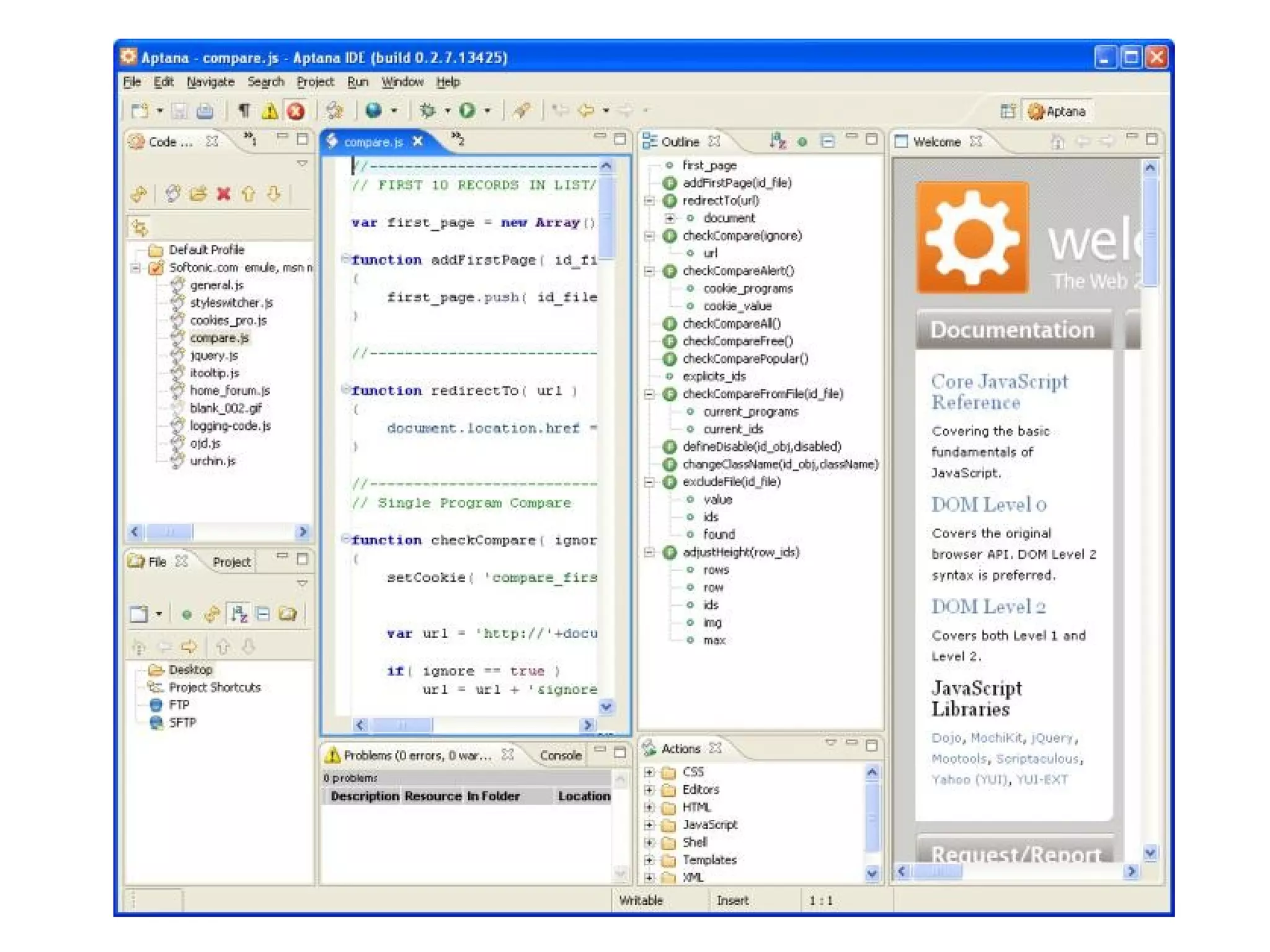This screenshot has height=952, width=1270.
Task: Click the debug bug icon in toolbar
Action: pyautogui.click(x=427, y=110)
